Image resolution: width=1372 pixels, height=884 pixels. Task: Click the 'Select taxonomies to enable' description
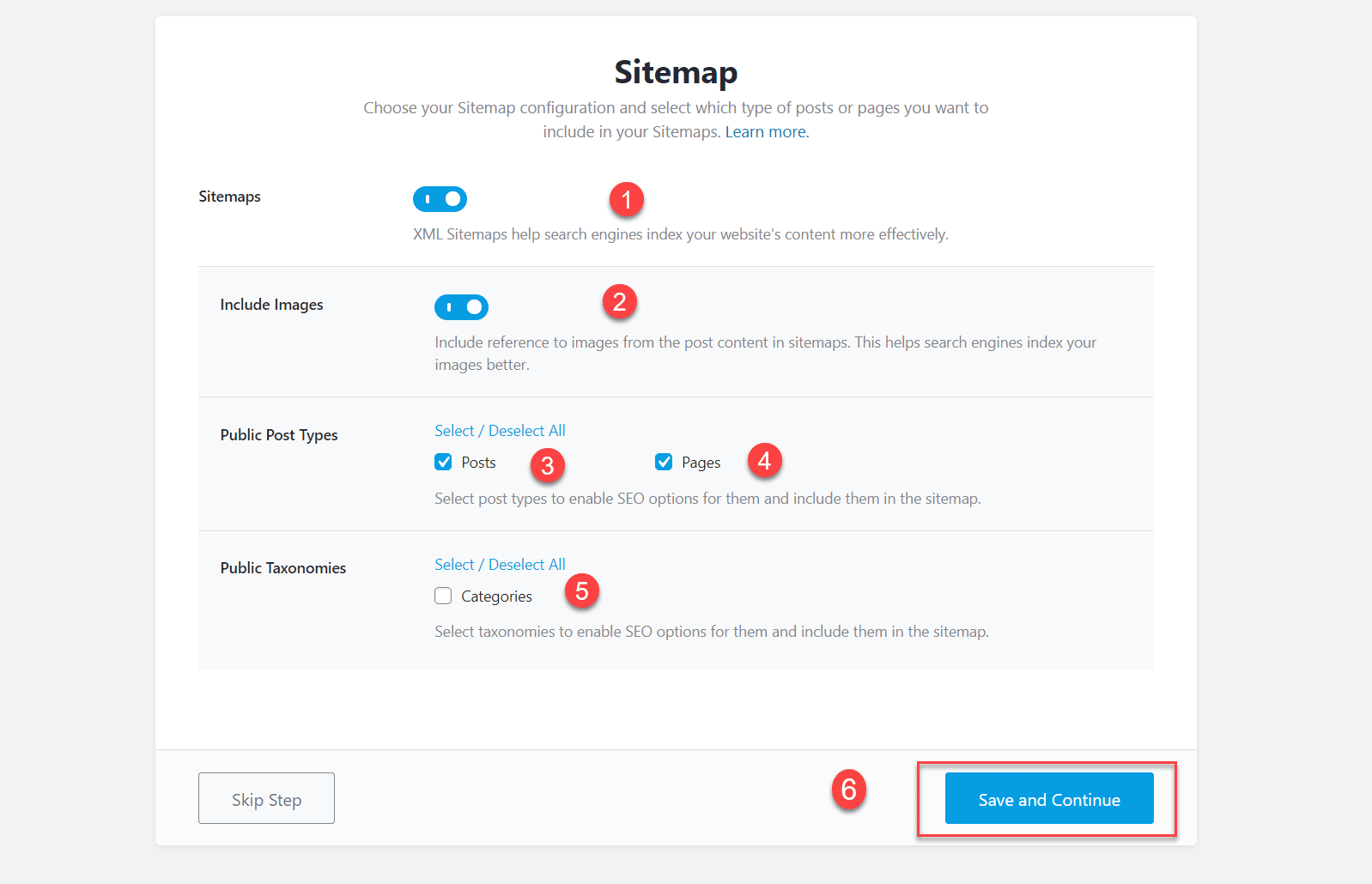click(712, 632)
